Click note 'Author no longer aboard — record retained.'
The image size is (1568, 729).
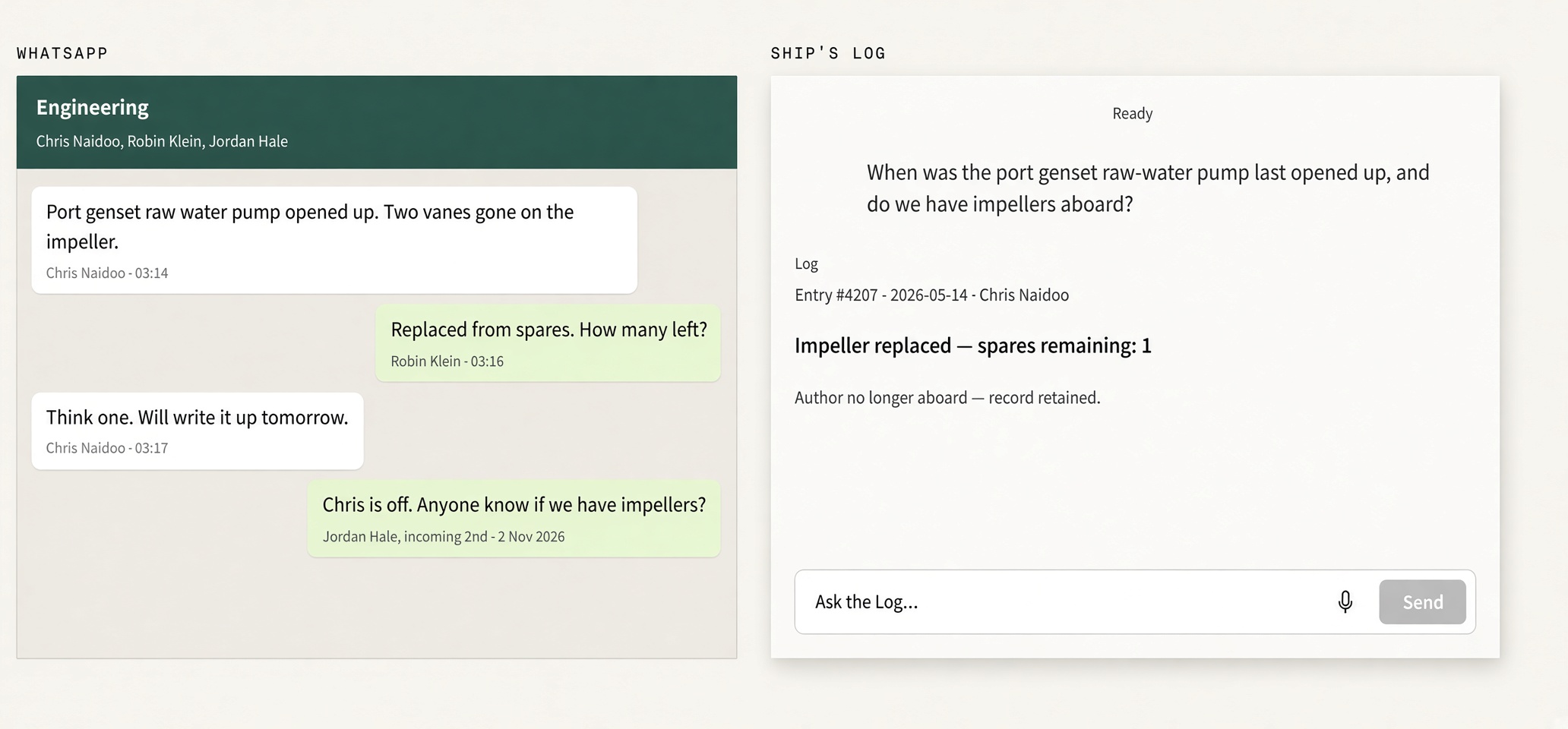tap(947, 398)
